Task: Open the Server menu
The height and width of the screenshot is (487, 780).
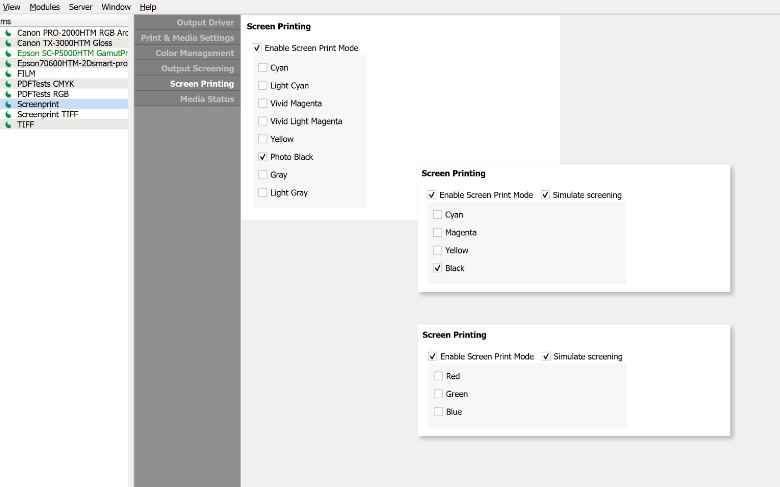Action: [x=80, y=7]
